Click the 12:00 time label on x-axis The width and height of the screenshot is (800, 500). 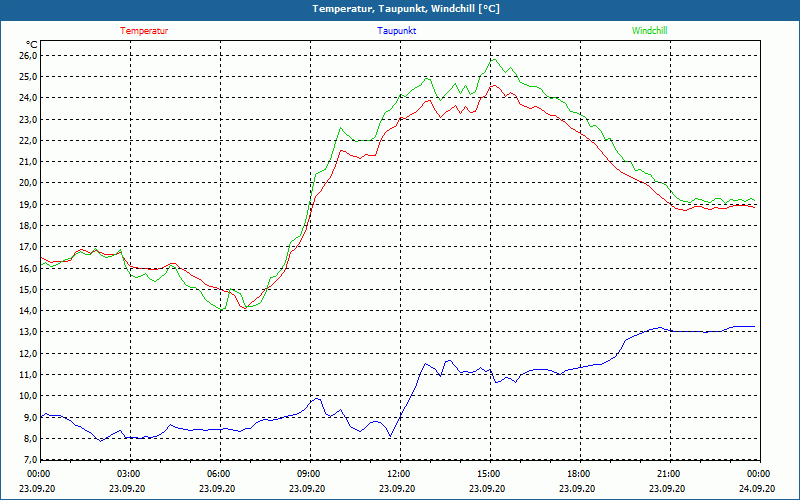coord(399,473)
